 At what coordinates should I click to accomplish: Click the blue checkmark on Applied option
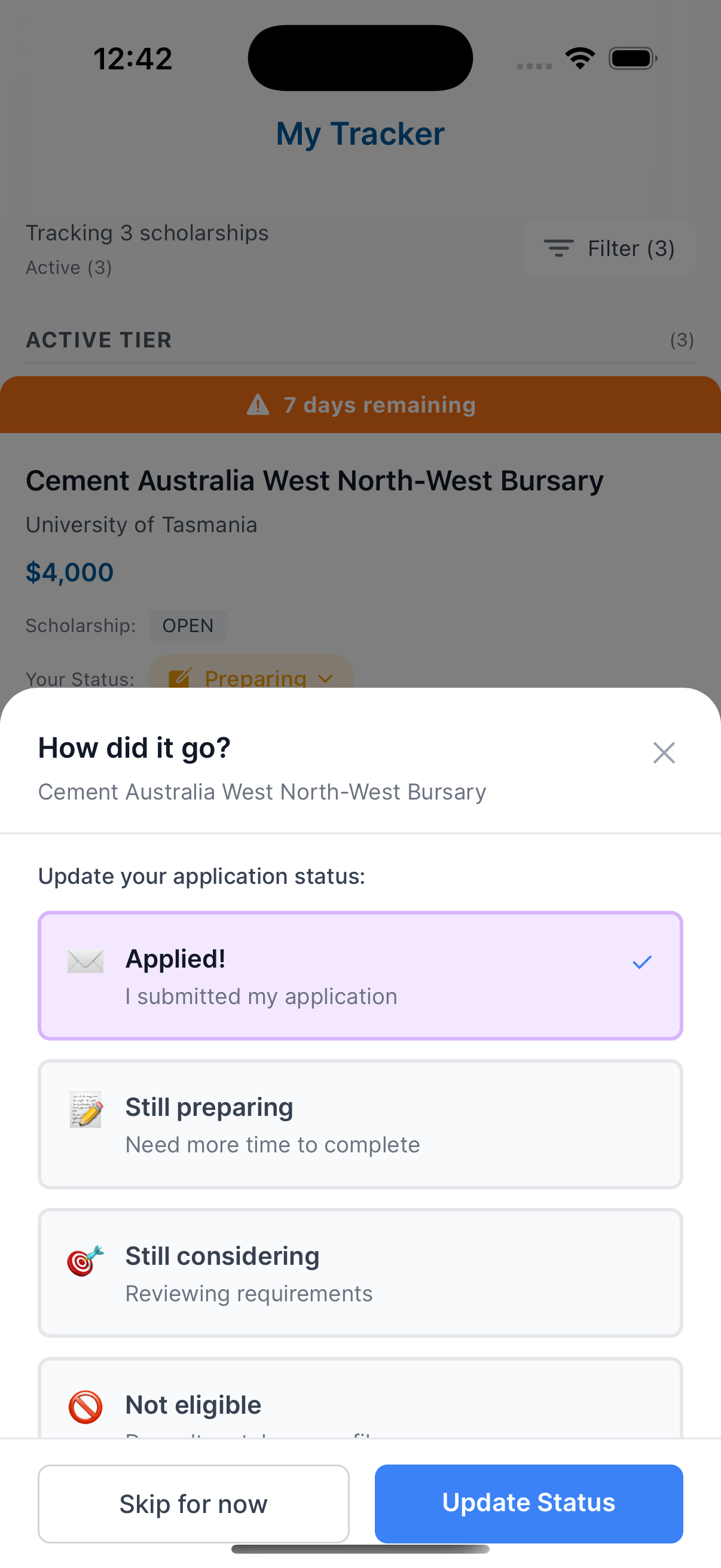click(x=642, y=962)
